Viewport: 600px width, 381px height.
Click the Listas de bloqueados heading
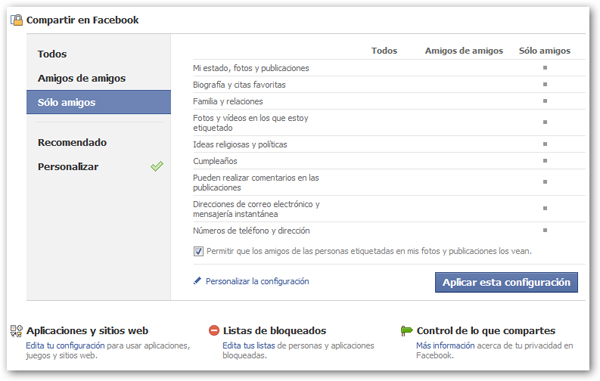pyautogui.click(x=275, y=331)
